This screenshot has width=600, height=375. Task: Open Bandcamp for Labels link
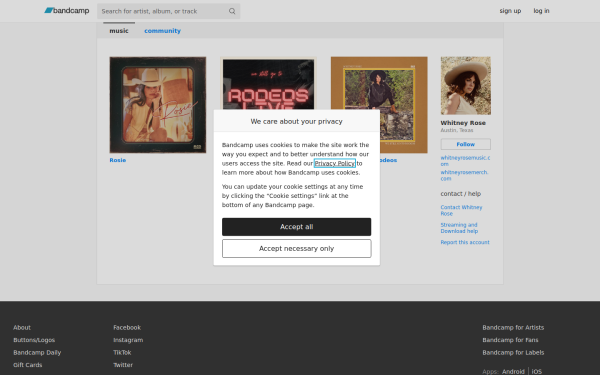(x=513, y=352)
